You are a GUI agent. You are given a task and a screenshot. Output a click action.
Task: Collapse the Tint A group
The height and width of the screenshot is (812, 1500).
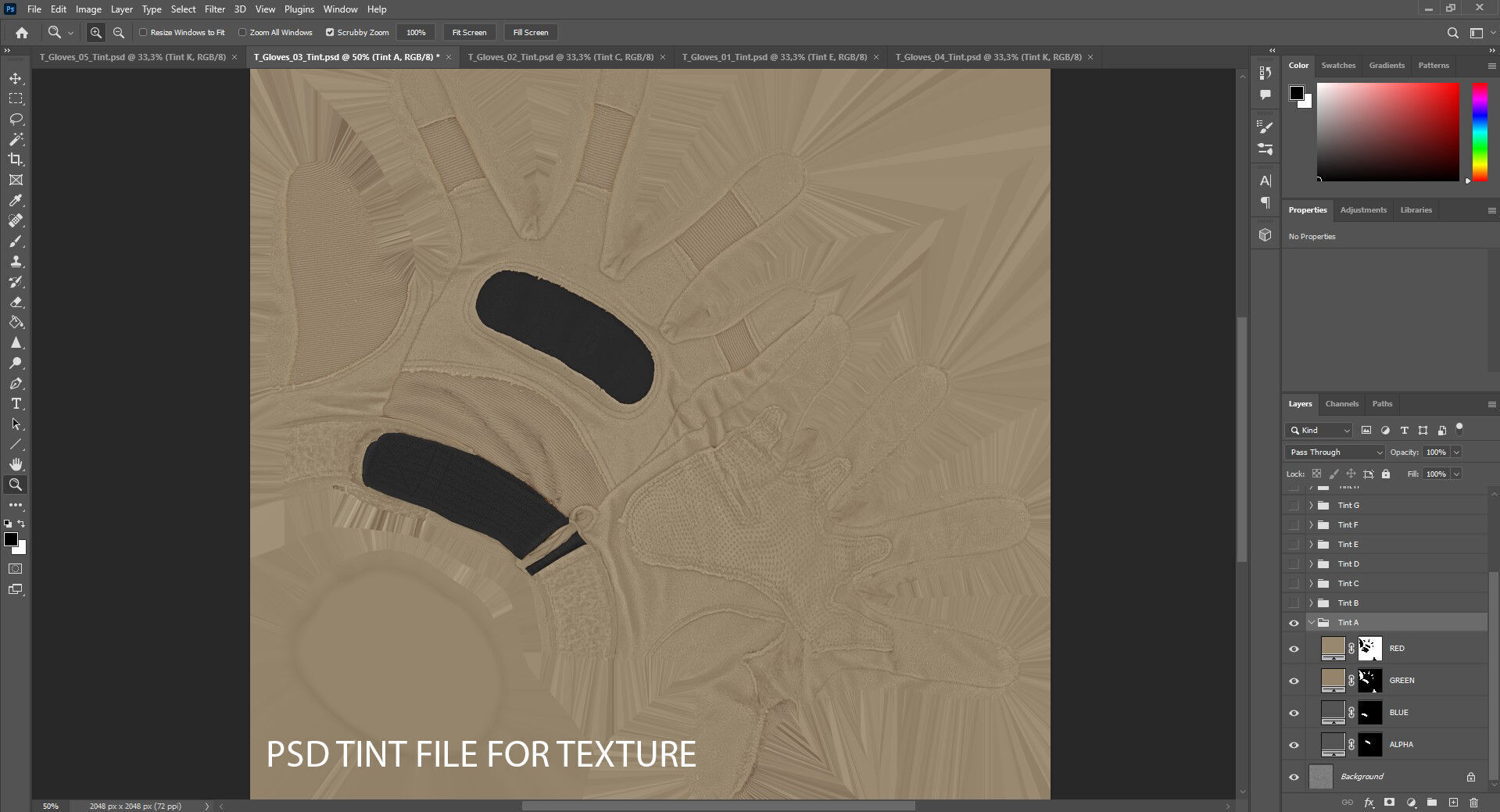(x=1311, y=623)
